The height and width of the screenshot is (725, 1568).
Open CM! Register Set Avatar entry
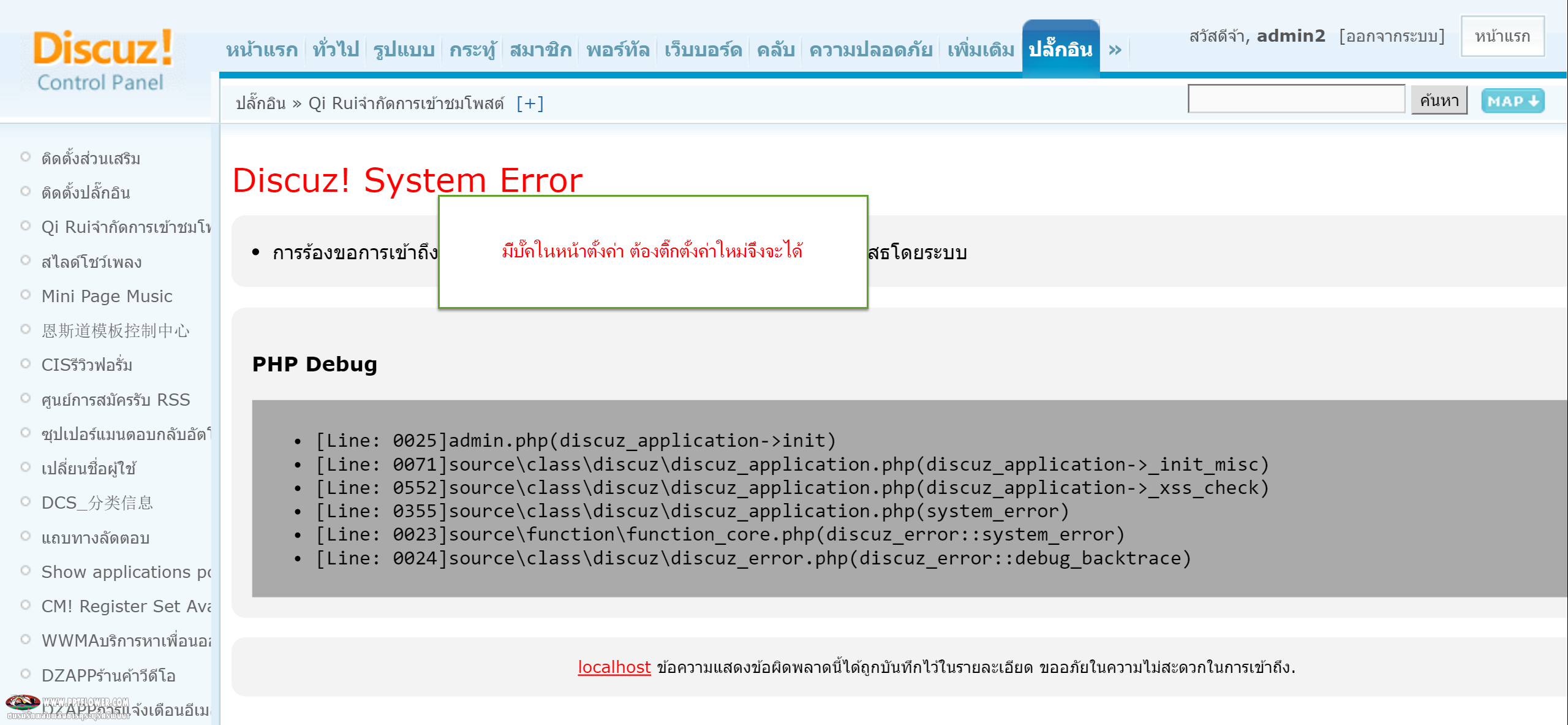pos(126,606)
